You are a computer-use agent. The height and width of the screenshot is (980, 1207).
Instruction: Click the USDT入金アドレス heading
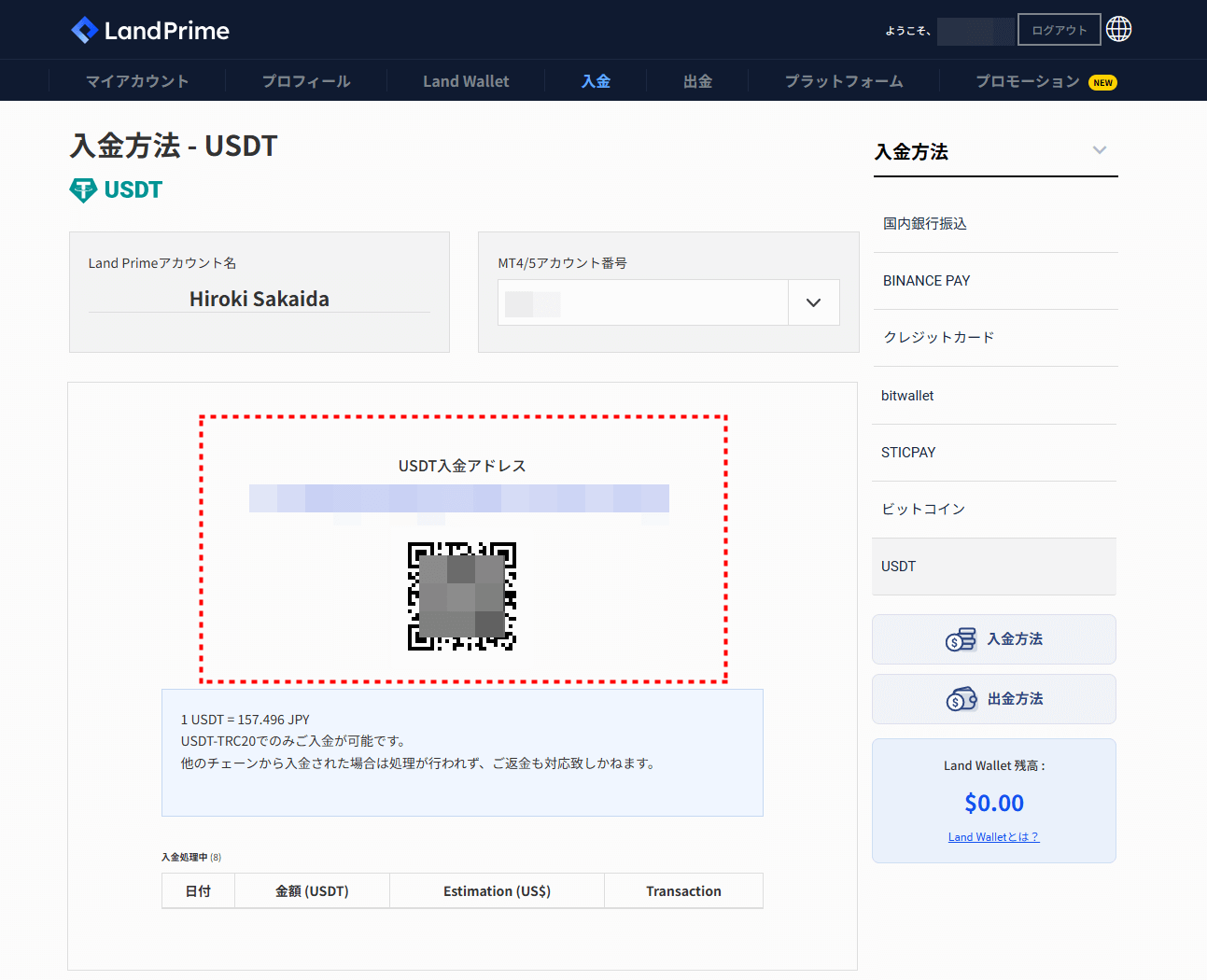(462, 466)
